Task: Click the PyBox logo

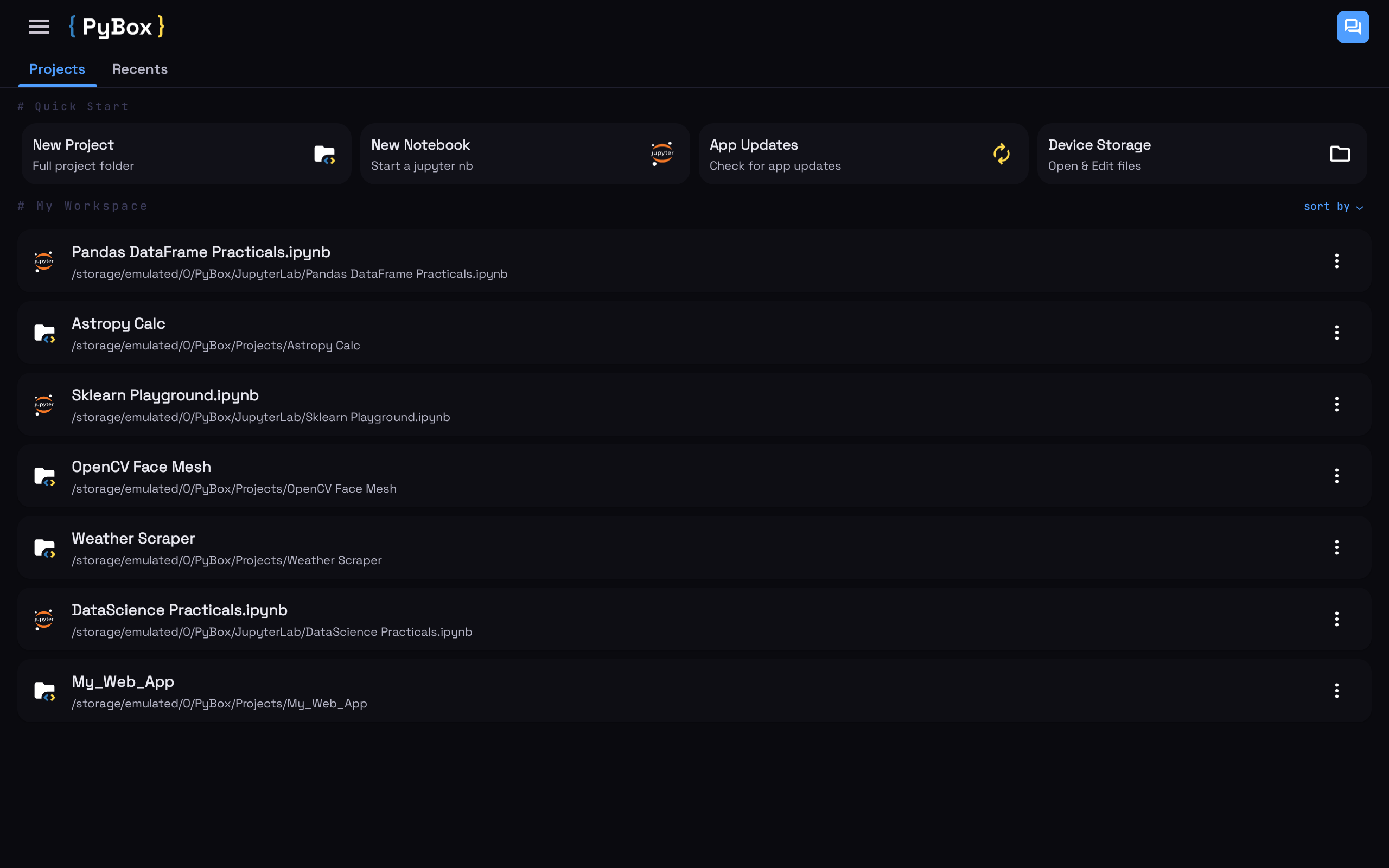Action: [x=117, y=27]
